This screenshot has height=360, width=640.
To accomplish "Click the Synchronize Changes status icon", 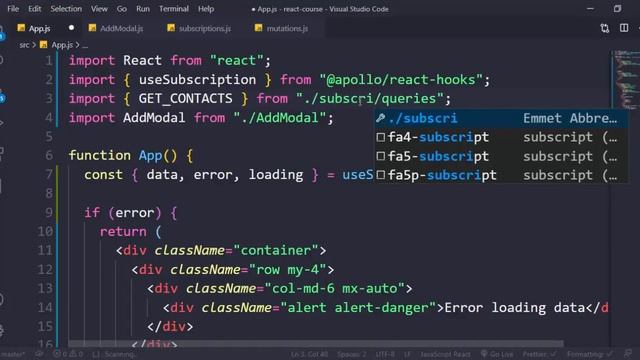I will [x=40, y=354].
